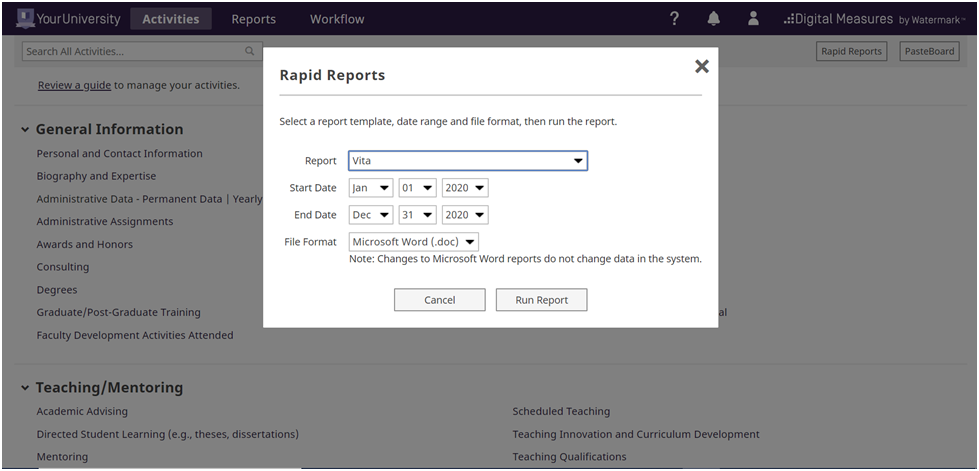
Task: Open Directed Student Learning
Action: tap(167, 434)
